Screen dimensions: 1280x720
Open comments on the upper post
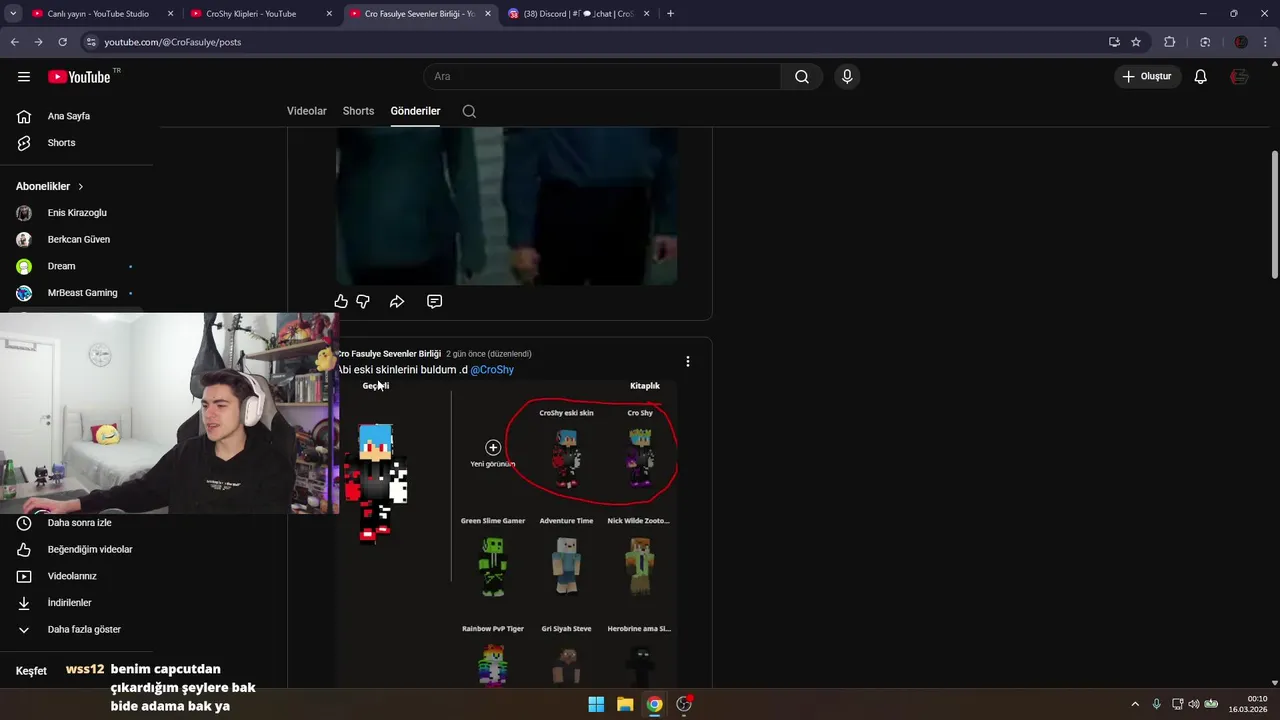tap(434, 301)
